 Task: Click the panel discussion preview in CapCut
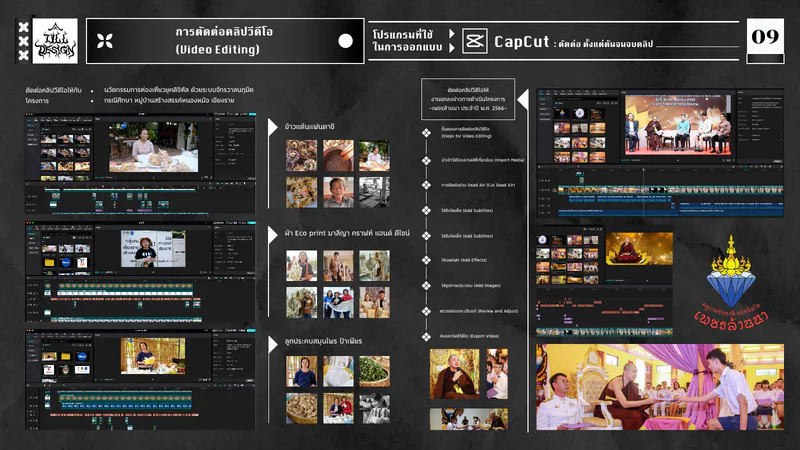[x=679, y=124]
